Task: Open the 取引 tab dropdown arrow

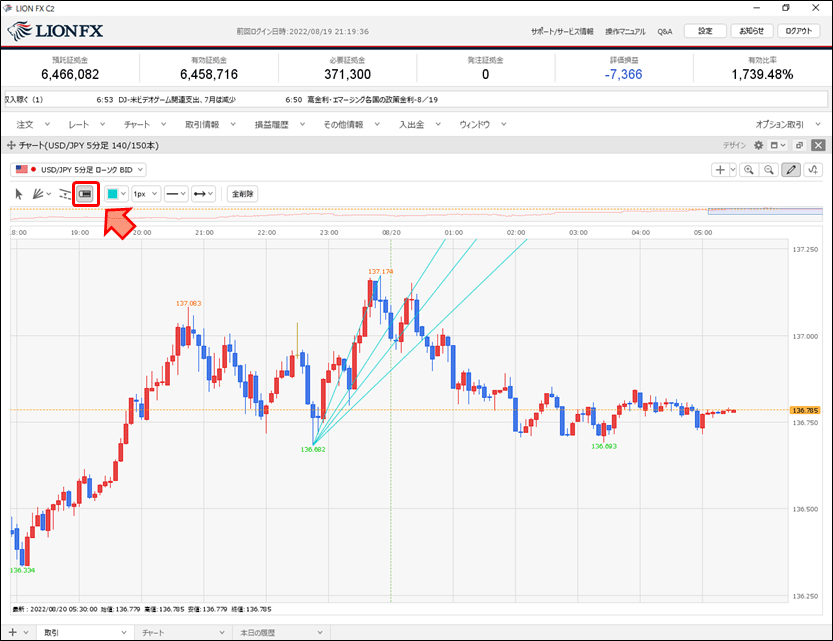Action: 124,633
